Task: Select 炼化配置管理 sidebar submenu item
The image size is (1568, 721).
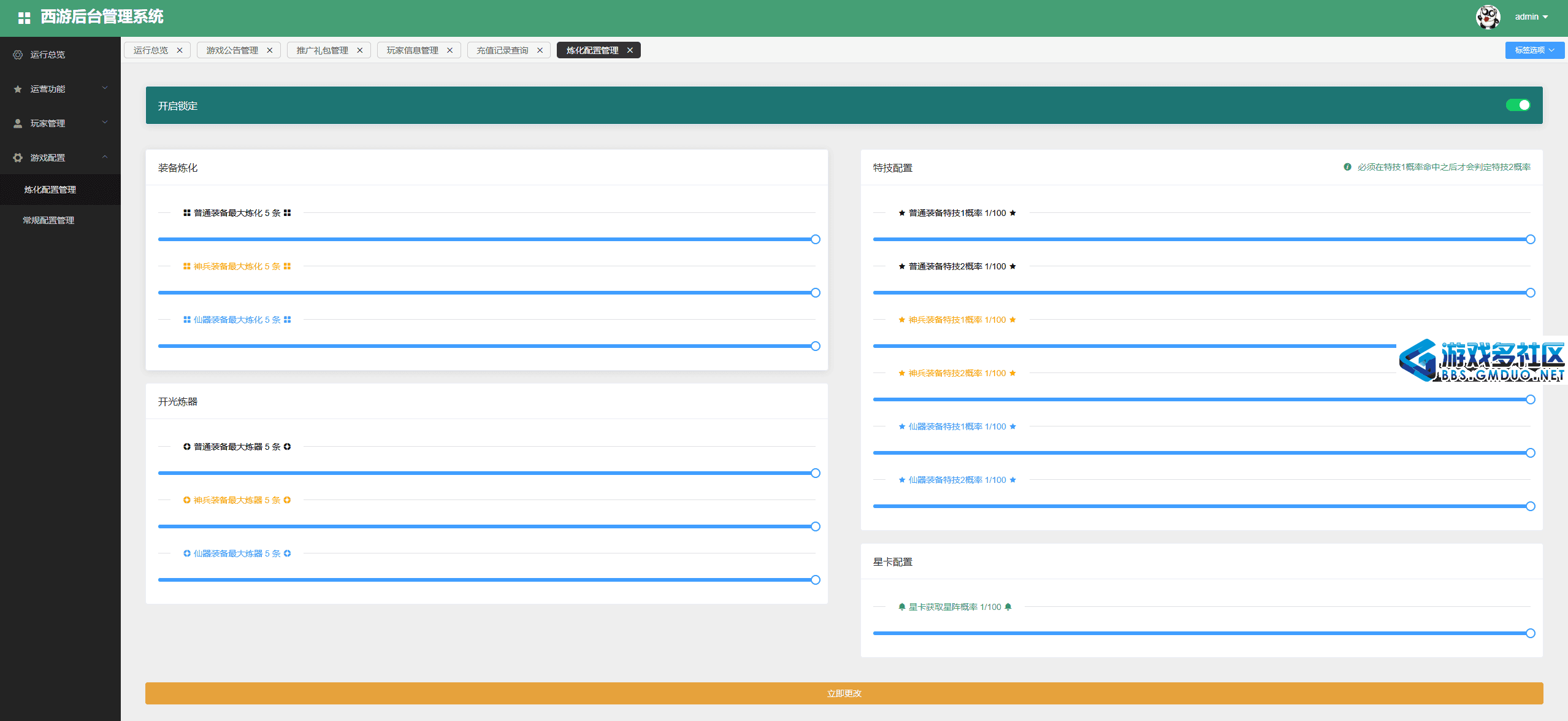Action: point(60,190)
